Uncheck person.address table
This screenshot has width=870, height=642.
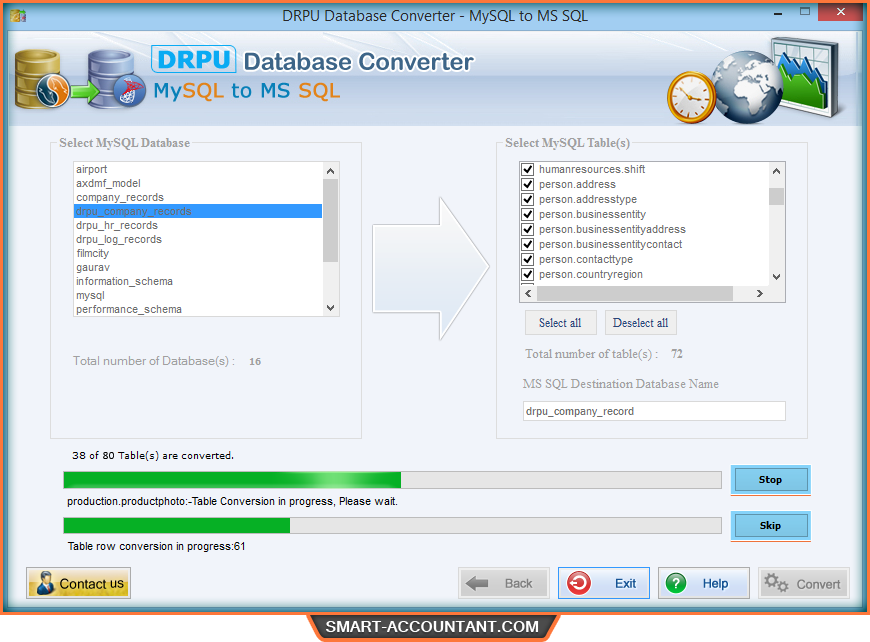pos(528,184)
